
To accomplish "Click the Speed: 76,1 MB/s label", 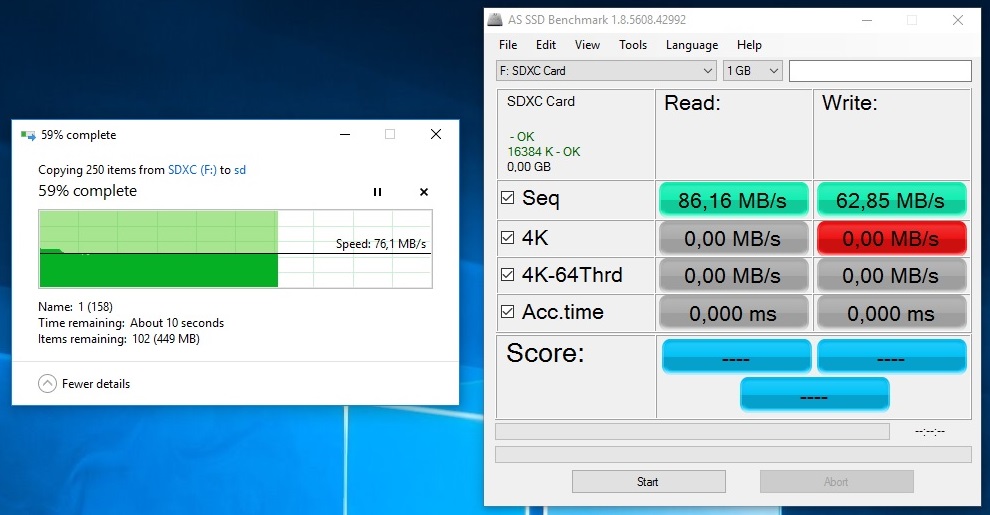I will click(x=381, y=244).
